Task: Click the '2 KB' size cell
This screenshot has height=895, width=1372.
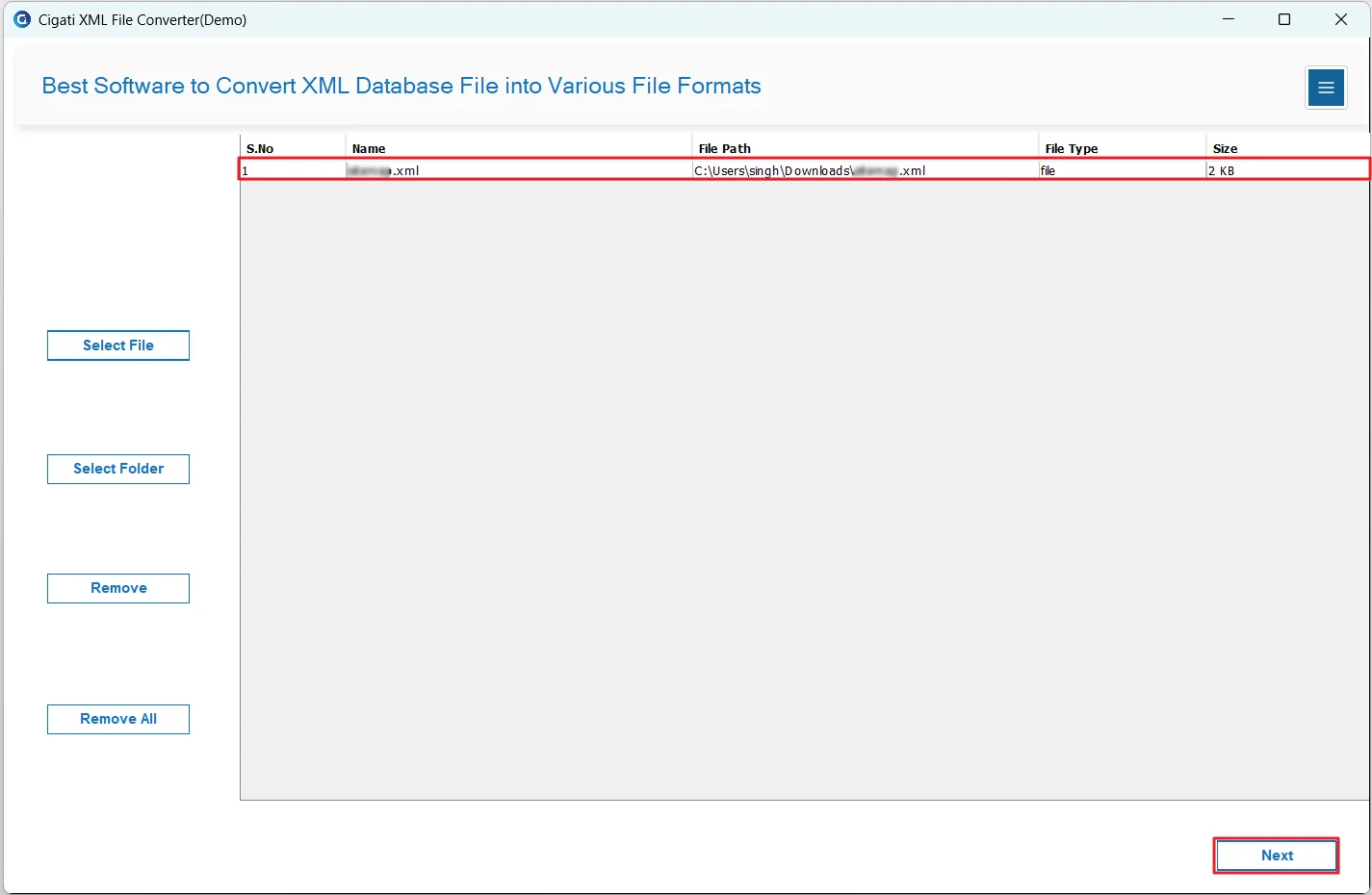Action: (1288, 170)
